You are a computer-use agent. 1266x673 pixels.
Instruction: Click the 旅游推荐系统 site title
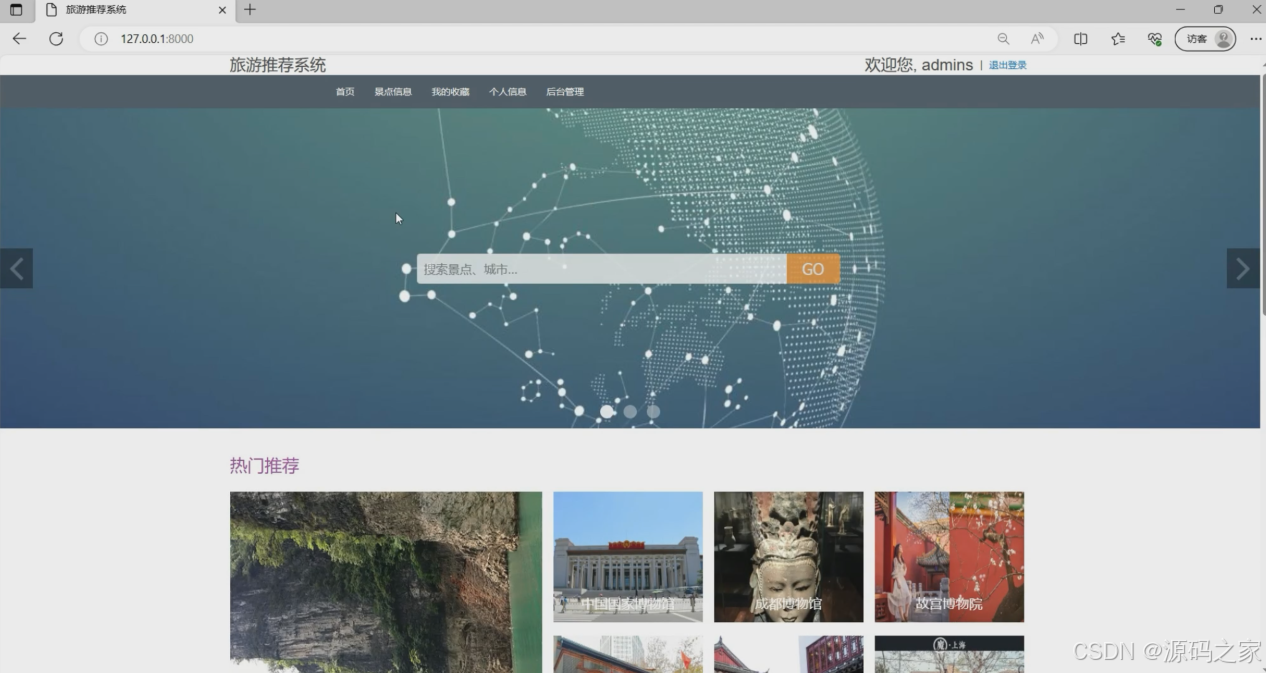click(278, 65)
